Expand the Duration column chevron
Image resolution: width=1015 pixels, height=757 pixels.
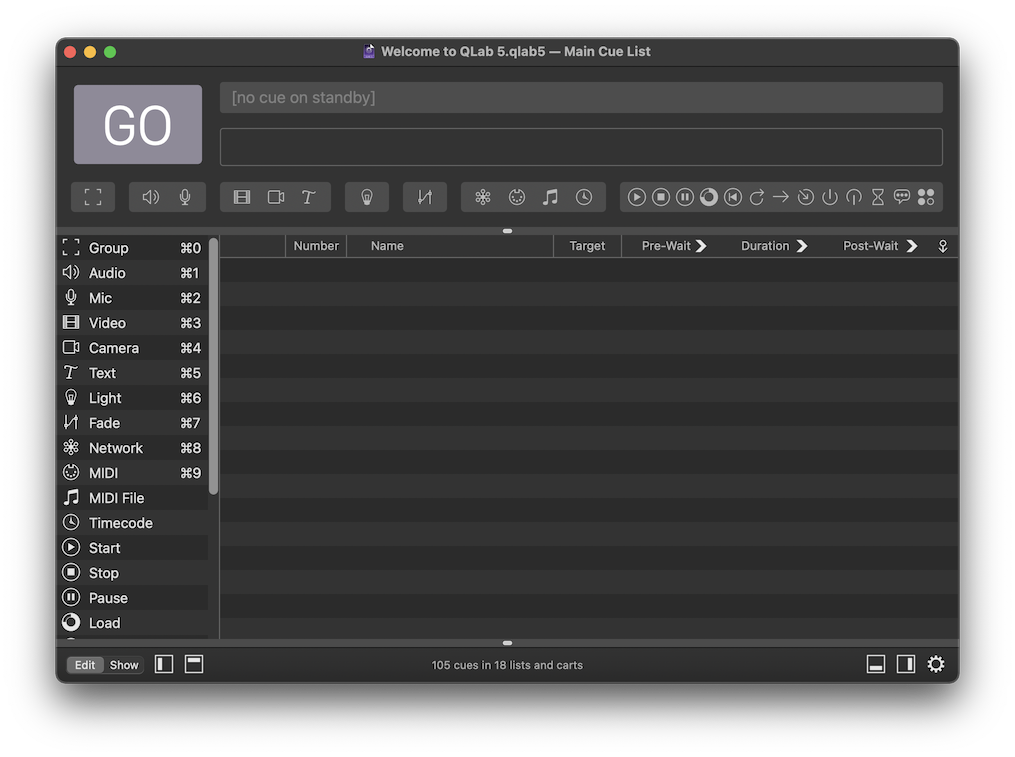tap(802, 246)
